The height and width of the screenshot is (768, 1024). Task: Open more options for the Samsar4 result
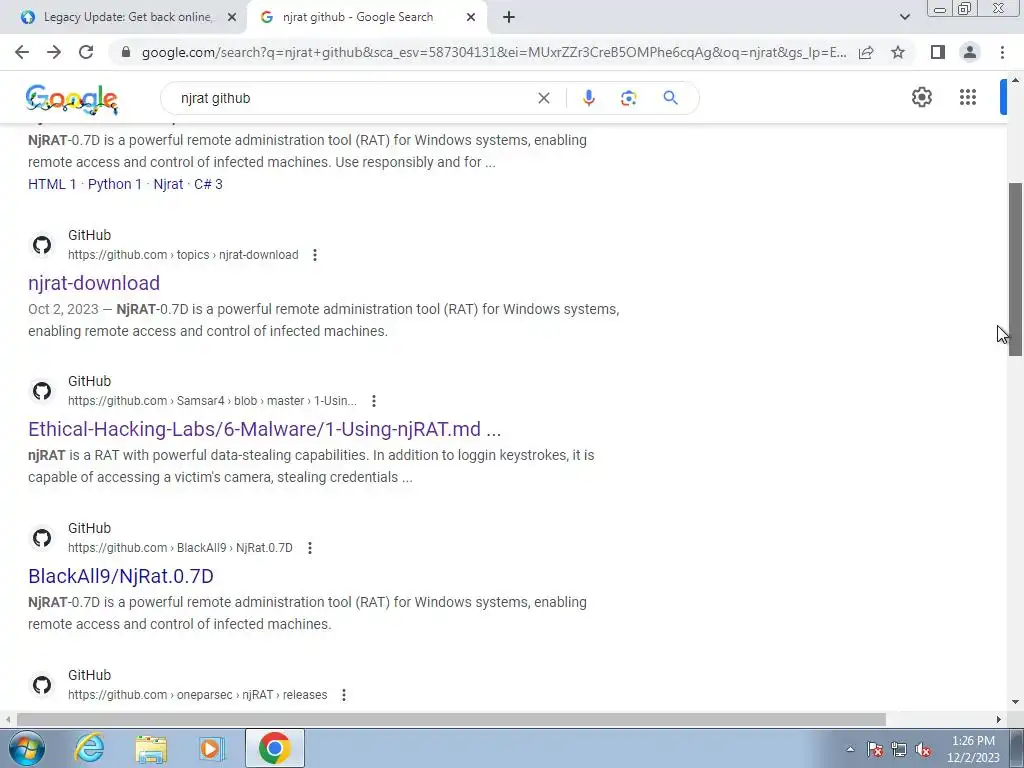[374, 401]
